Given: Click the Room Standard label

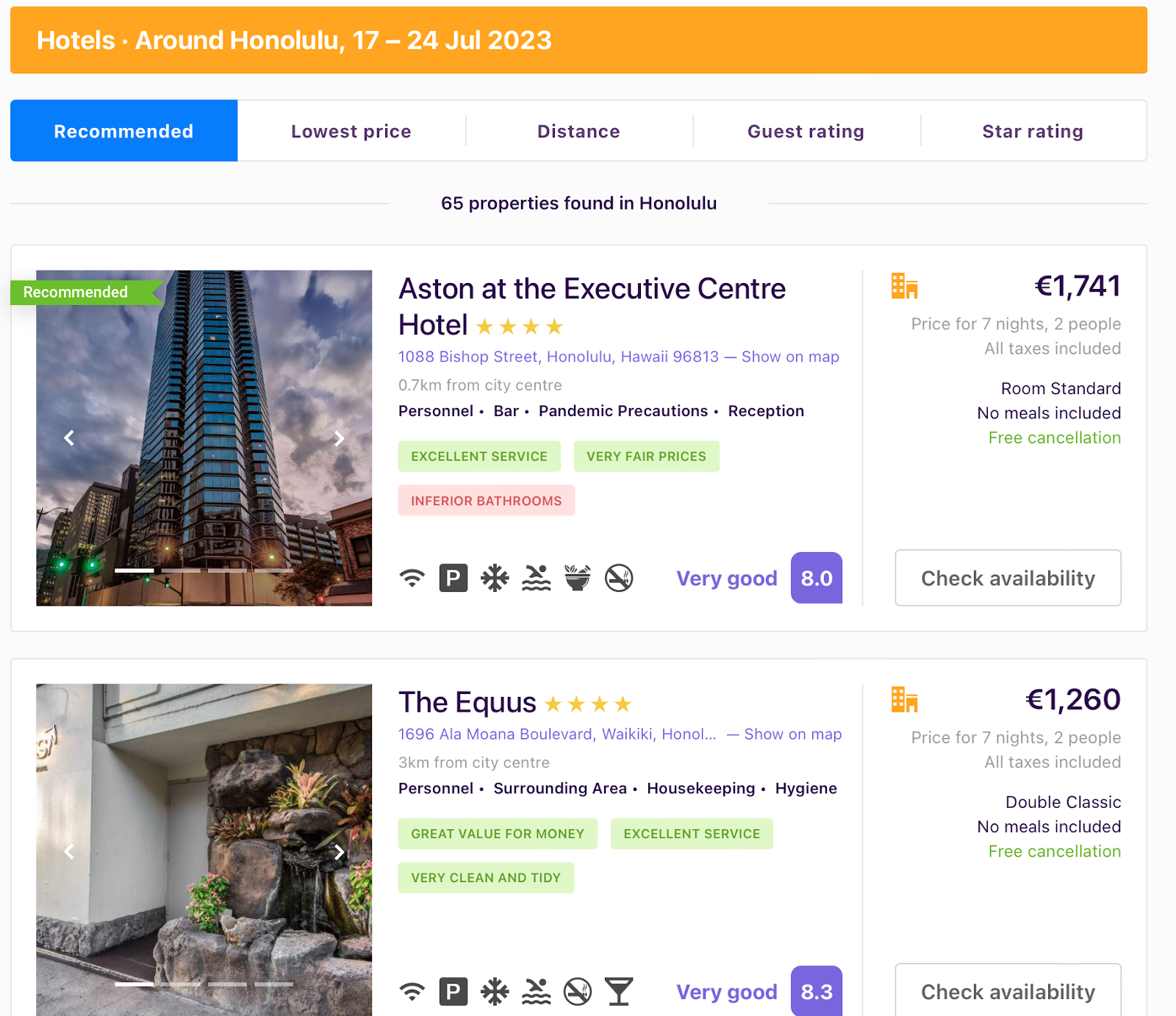Looking at the screenshot, I should 1061,389.
